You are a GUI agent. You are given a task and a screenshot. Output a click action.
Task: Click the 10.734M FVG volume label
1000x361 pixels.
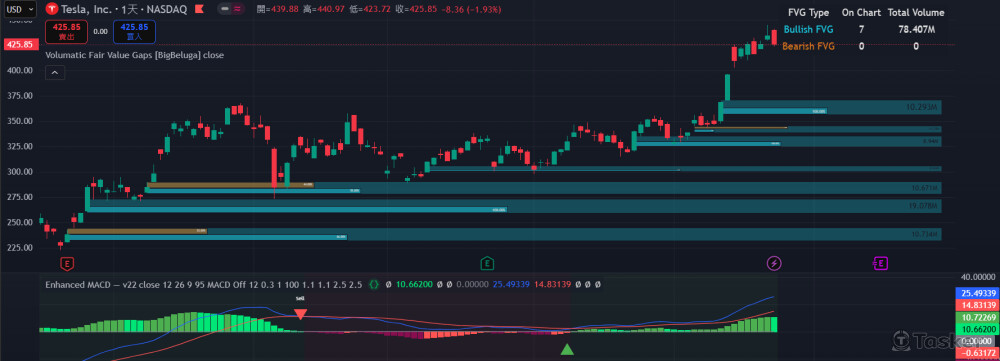[925, 235]
